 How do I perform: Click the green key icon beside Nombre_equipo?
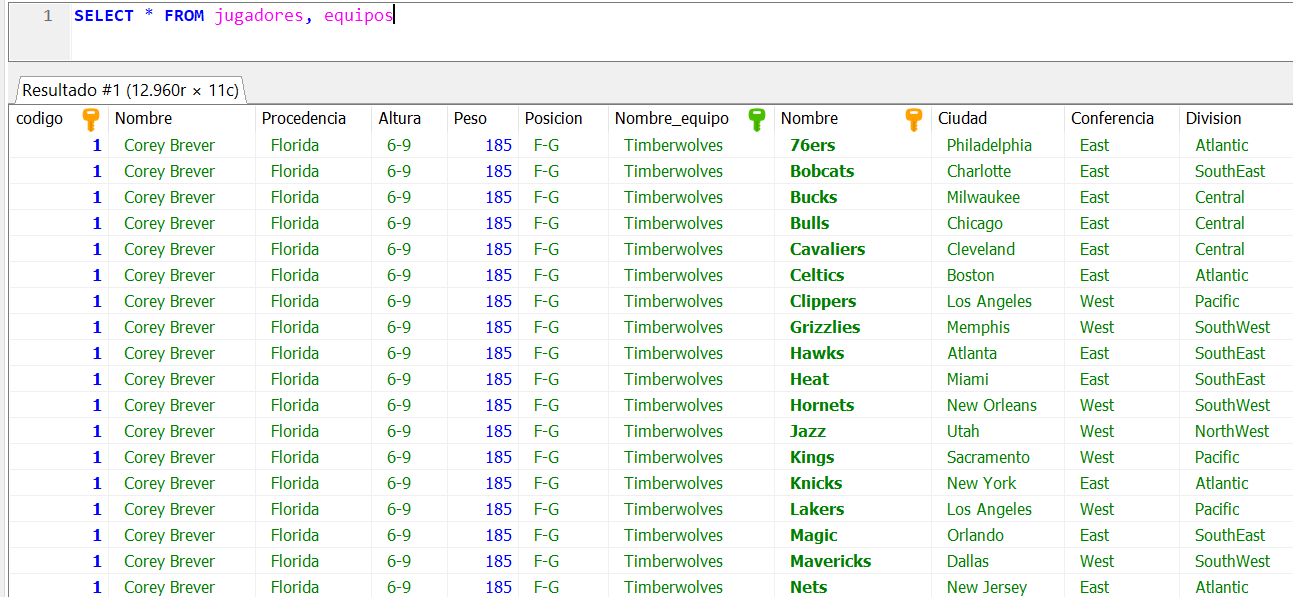click(x=757, y=119)
